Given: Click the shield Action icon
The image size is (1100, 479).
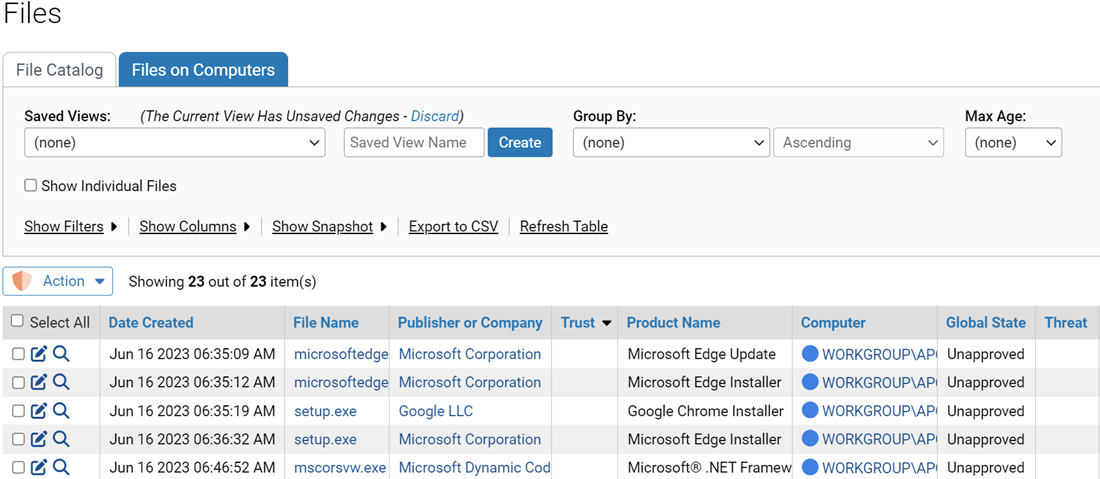Looking at the screenshot, I should click(x=22, y=281).
